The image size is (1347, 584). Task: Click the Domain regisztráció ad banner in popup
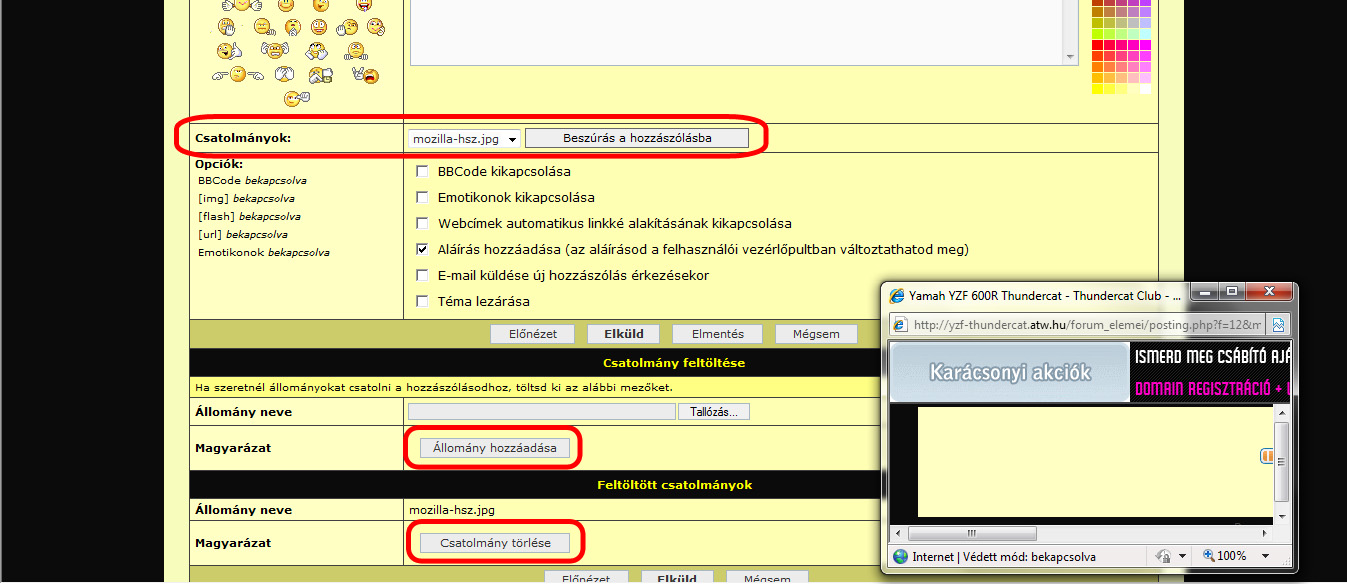(x=1211, y=373)
